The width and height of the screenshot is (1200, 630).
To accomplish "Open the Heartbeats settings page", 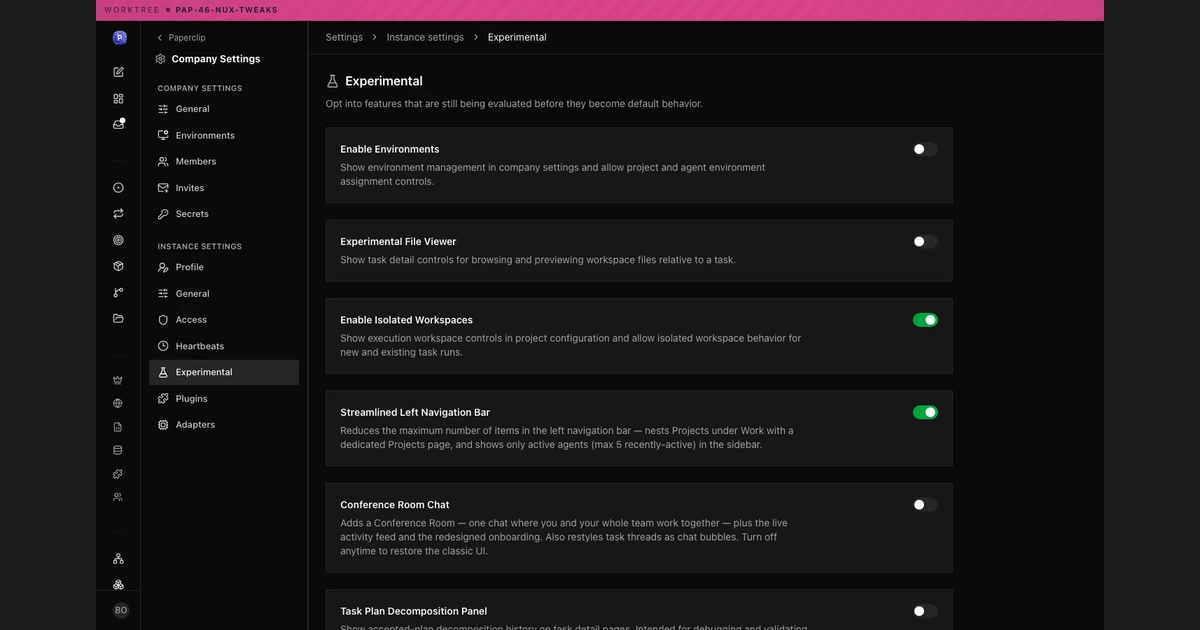I will point(224,346).
